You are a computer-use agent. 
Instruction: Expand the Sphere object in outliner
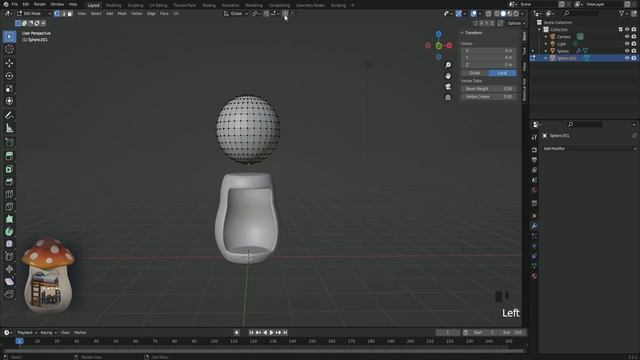(x=546, y=51)
